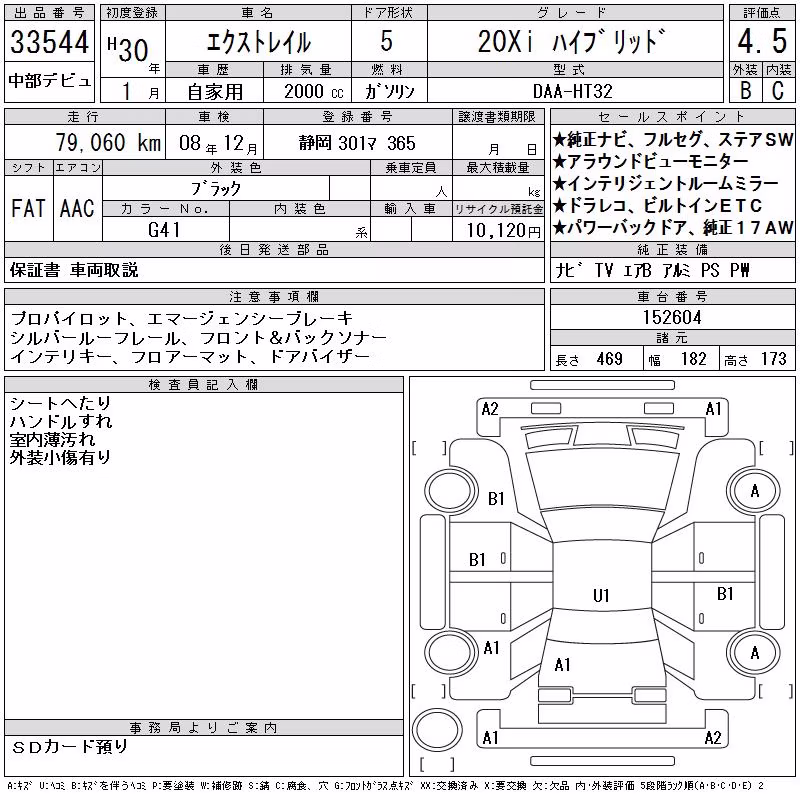Select the mileage 79,060 km
Image resolution: width=800 pixels, height=800 pixels.
coord(108,143)
